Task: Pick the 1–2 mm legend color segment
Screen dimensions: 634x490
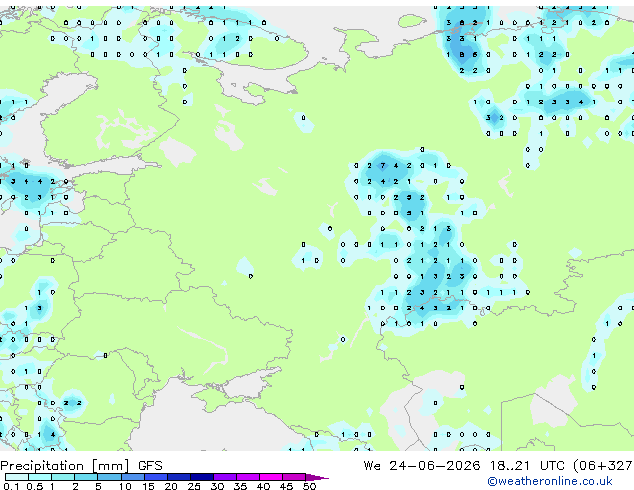Action: click(x=63, y=477)
